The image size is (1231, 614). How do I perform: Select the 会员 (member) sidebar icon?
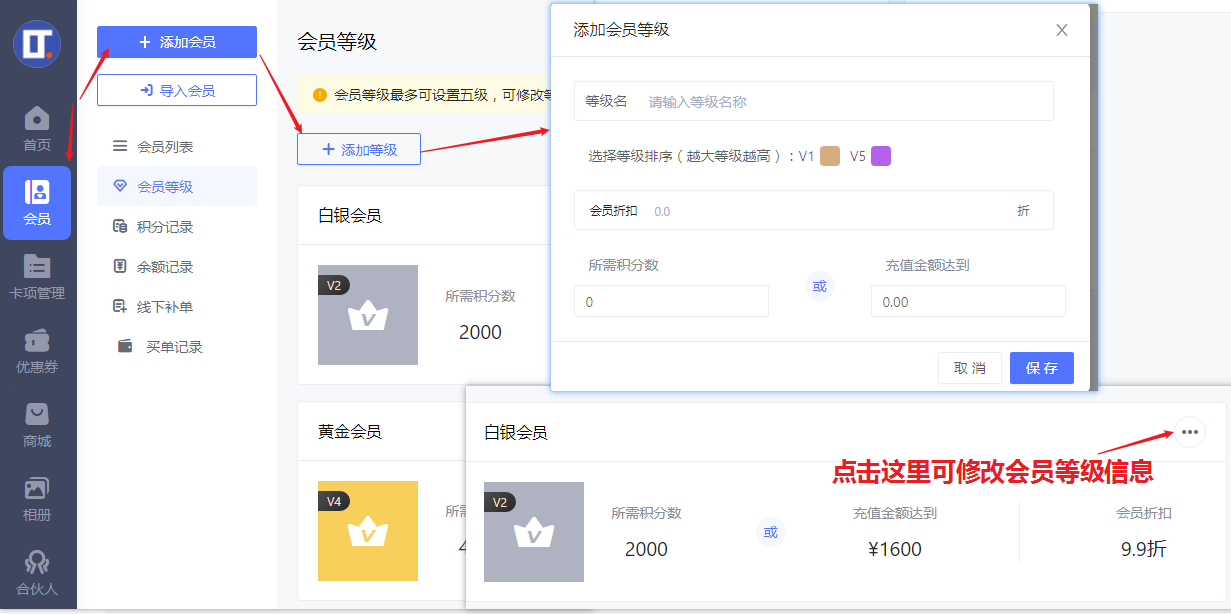[37, 203]
